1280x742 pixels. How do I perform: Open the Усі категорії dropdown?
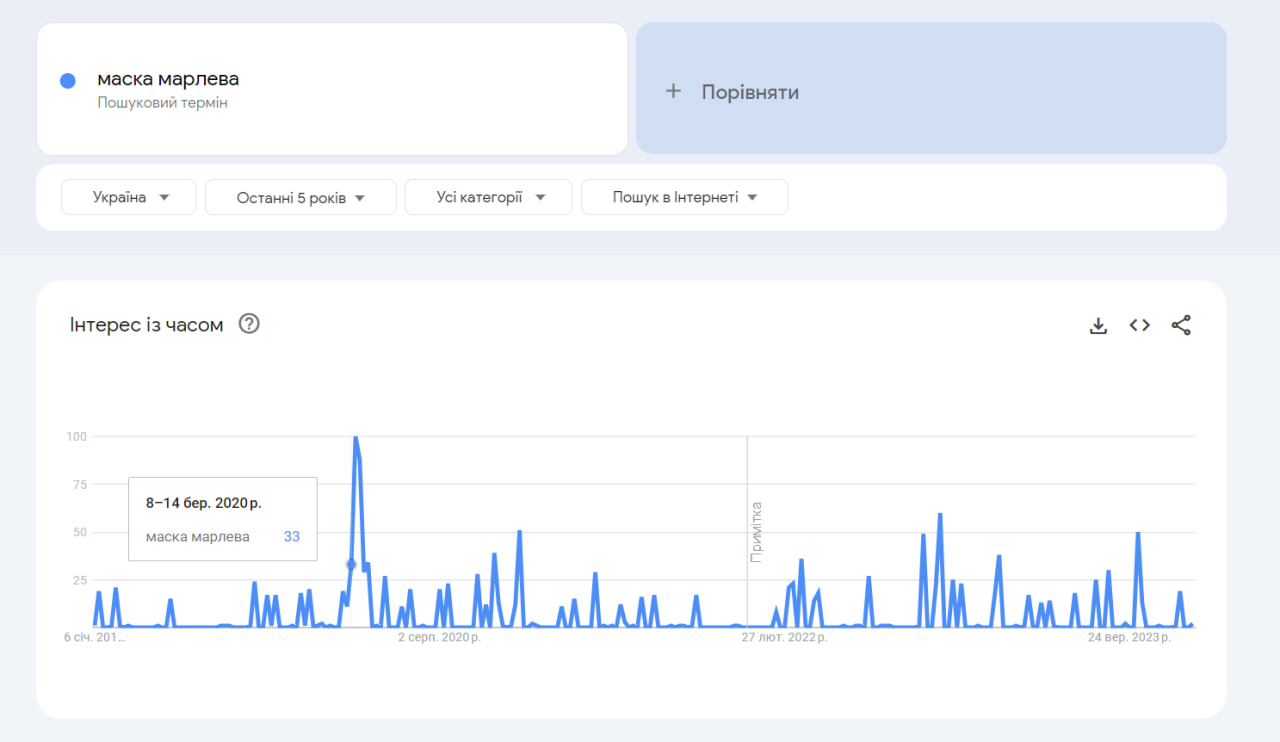pos(488,197)
